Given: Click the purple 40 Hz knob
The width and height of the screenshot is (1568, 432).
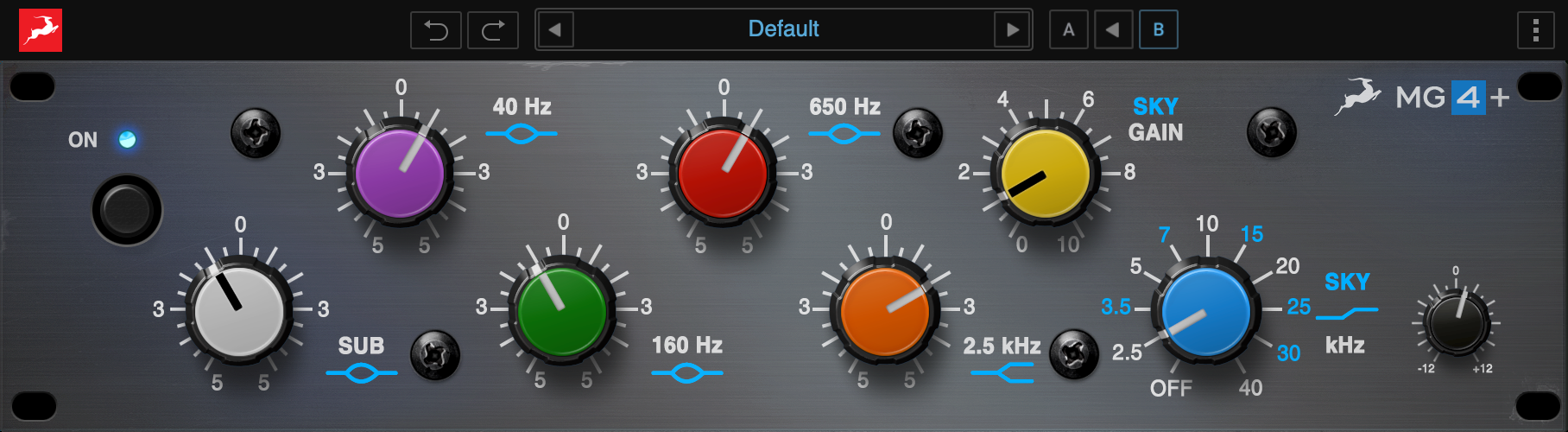Looking at the screenshot, I should pyautogui.click(x=400, y=173).
